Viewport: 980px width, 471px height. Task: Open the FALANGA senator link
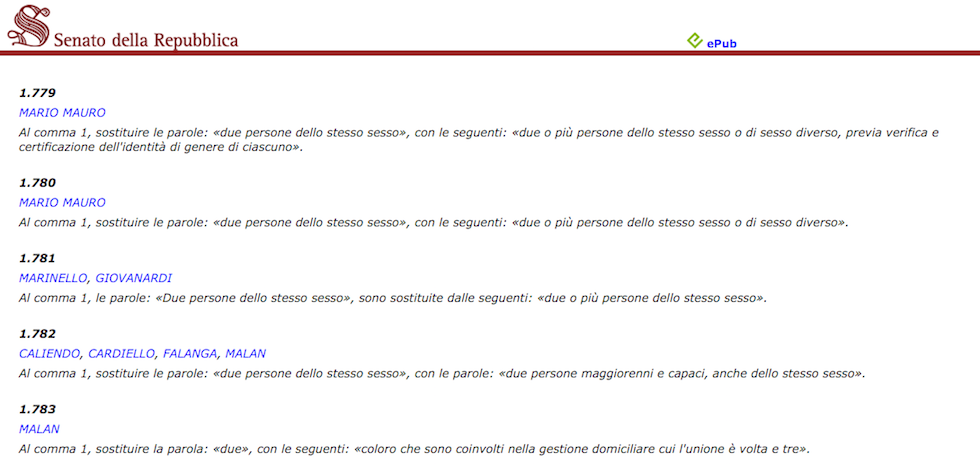[x=190, y=354]
